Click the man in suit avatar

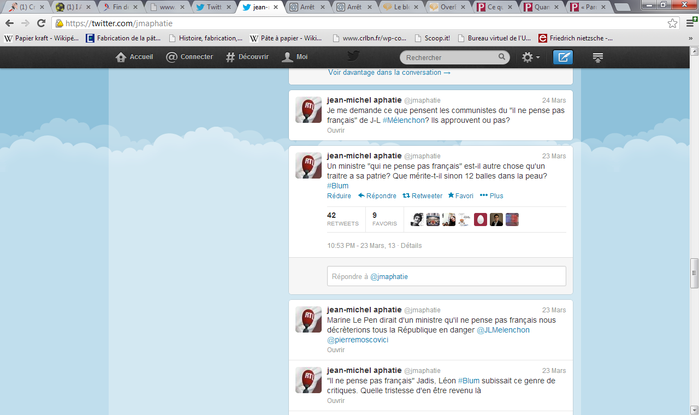tap(496, 219)
